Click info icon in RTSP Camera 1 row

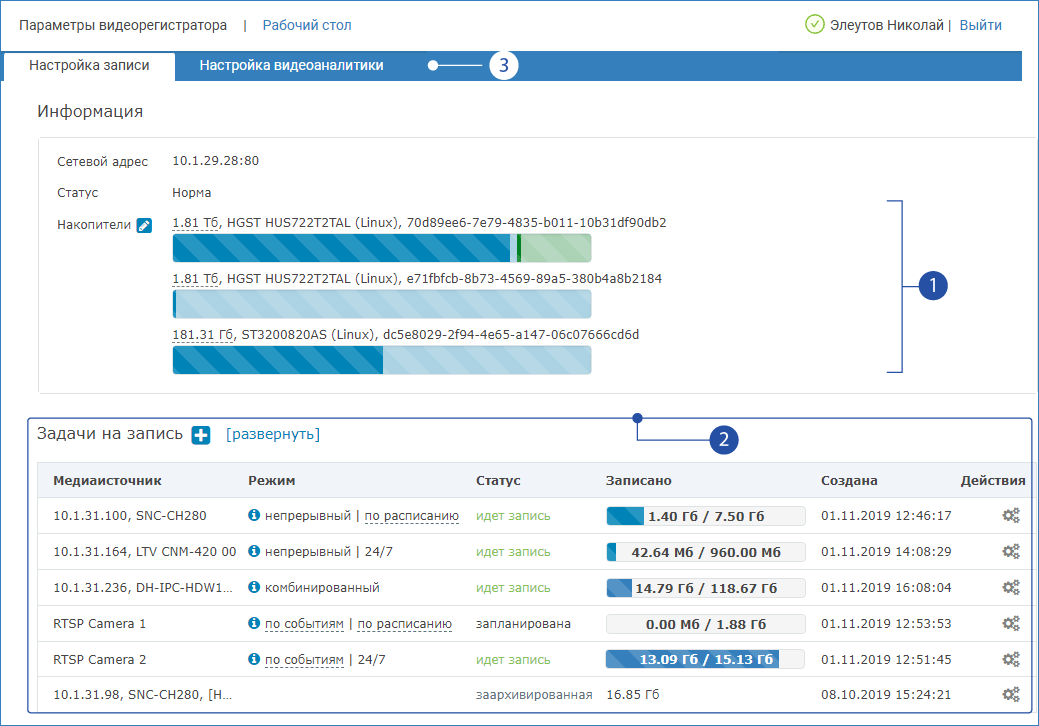[254, 624]
